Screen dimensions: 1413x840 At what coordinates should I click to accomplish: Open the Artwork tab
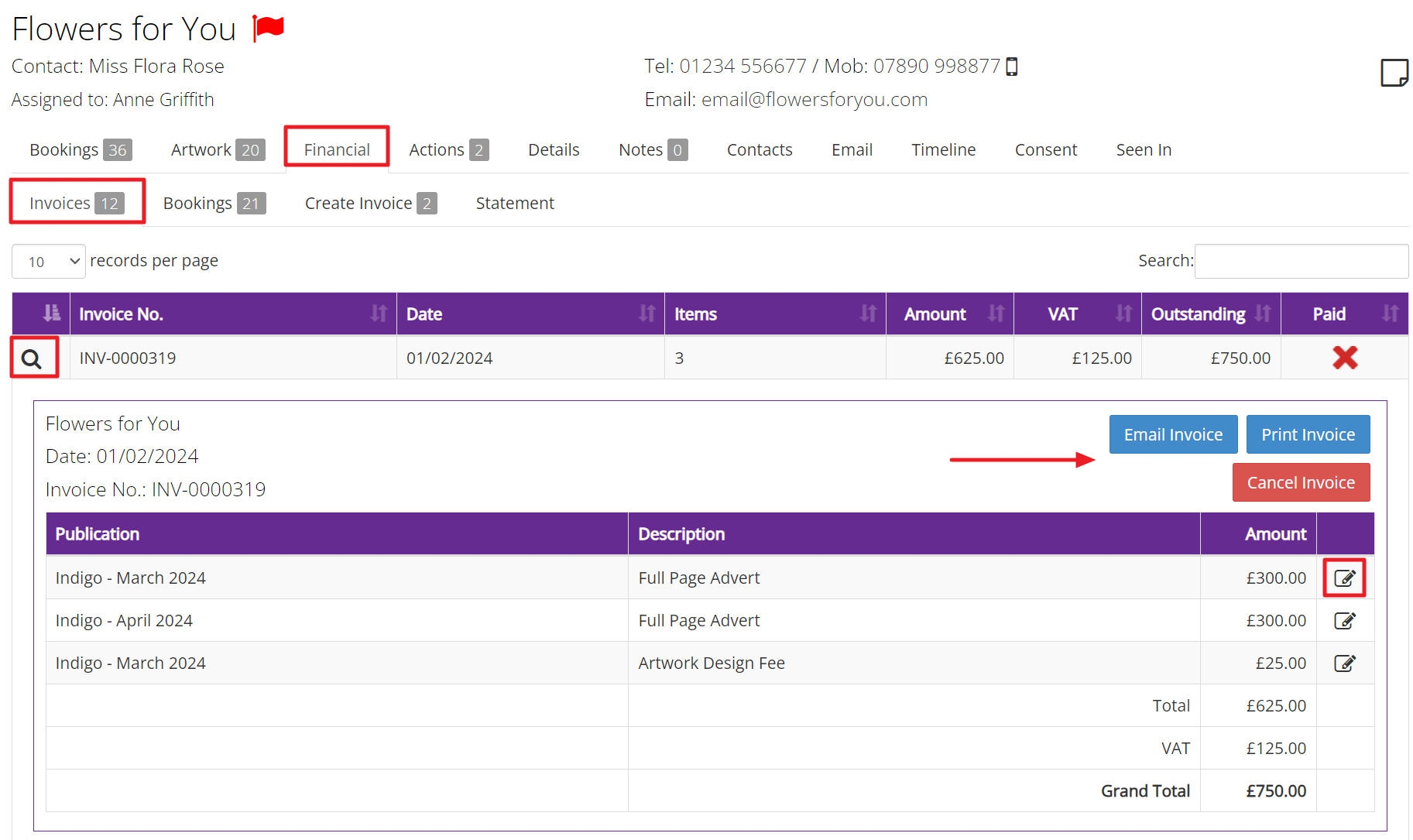[201, 149]
